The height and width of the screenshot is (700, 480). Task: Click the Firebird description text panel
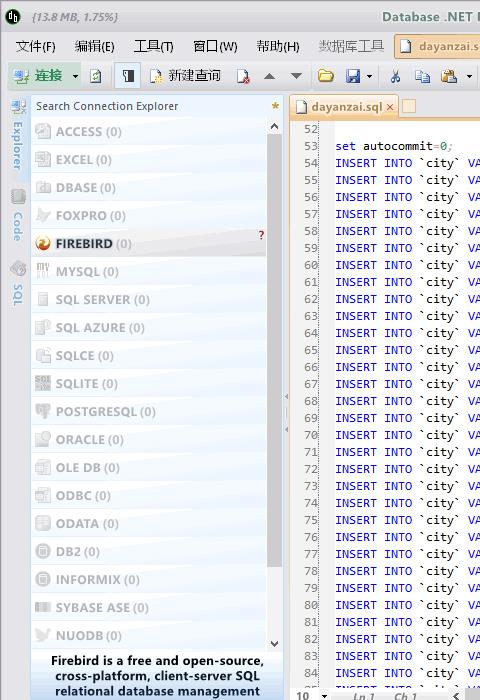tap(157, 676)
